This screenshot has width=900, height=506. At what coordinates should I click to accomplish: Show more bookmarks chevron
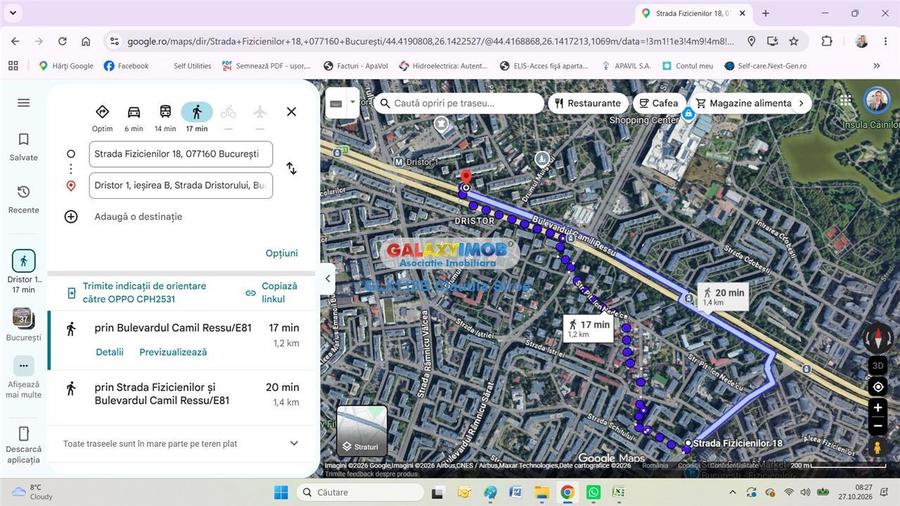coord(876,66)
